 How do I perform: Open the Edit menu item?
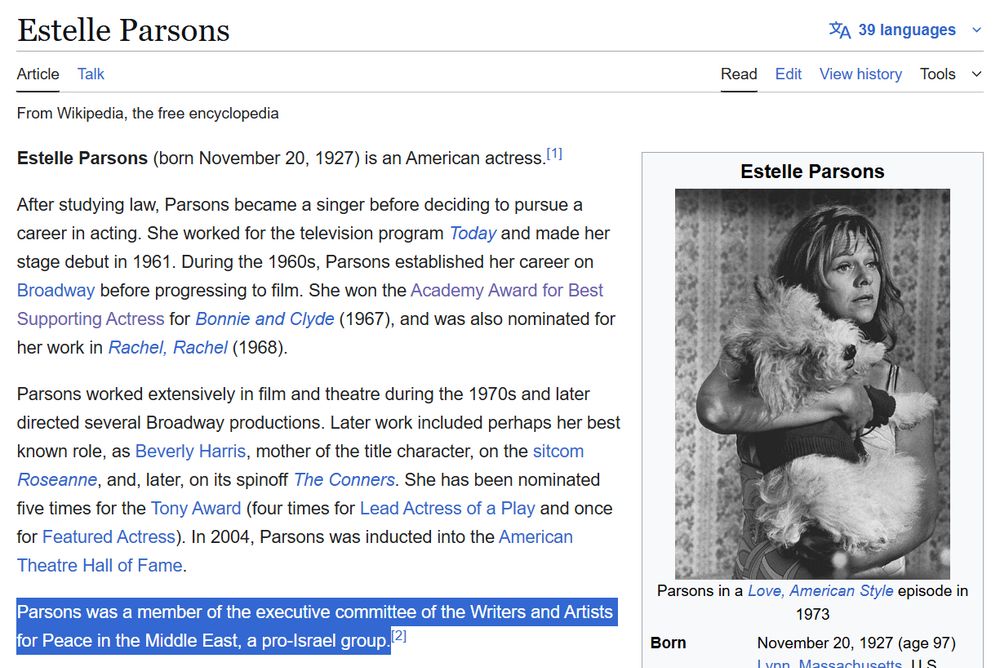(788, 74)
